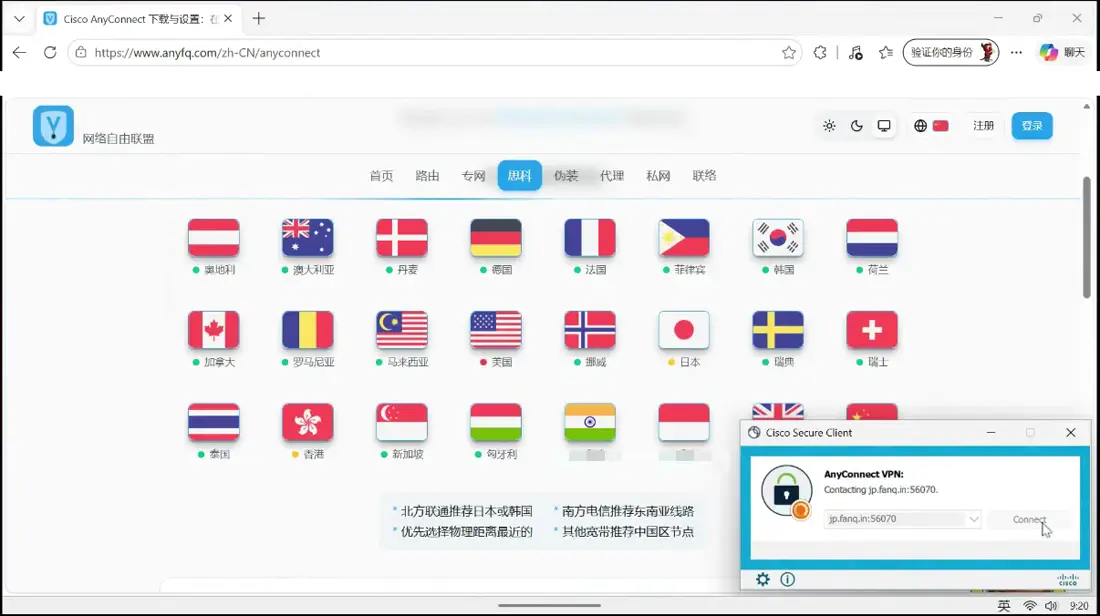Pick the Indonesia red-white flag
The height and width of the screenshot is (616, 1100).
tap(683, 422)
